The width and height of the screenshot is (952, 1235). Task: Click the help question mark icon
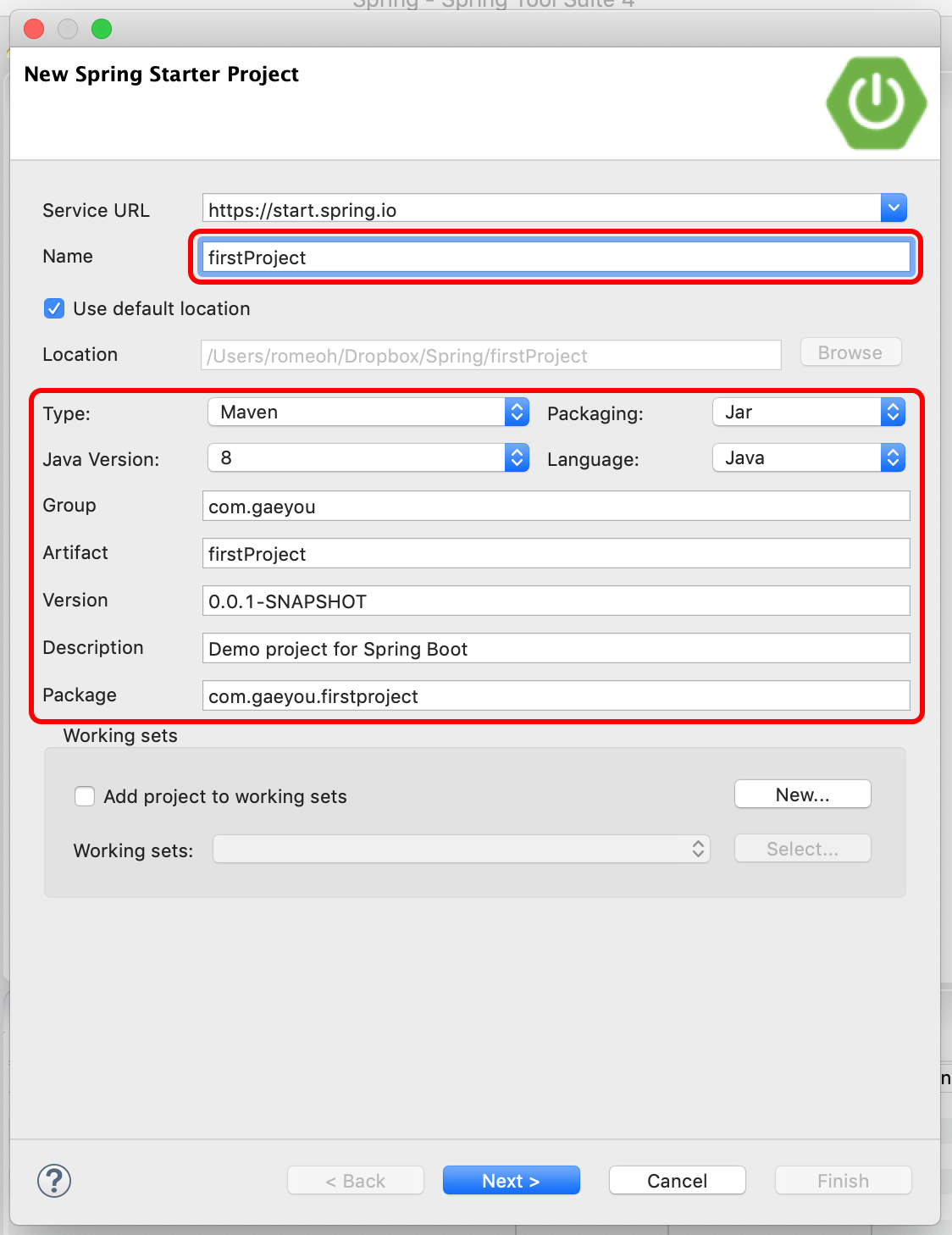point(54,1181)
